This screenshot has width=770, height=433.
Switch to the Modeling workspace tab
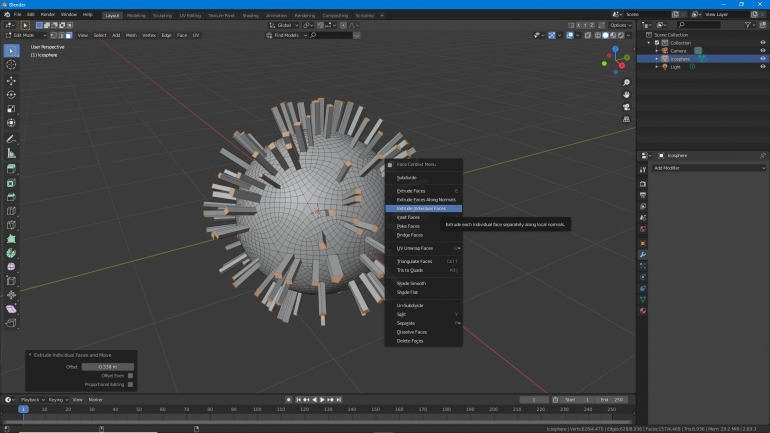pyautogui.click(x=136, y=15)
